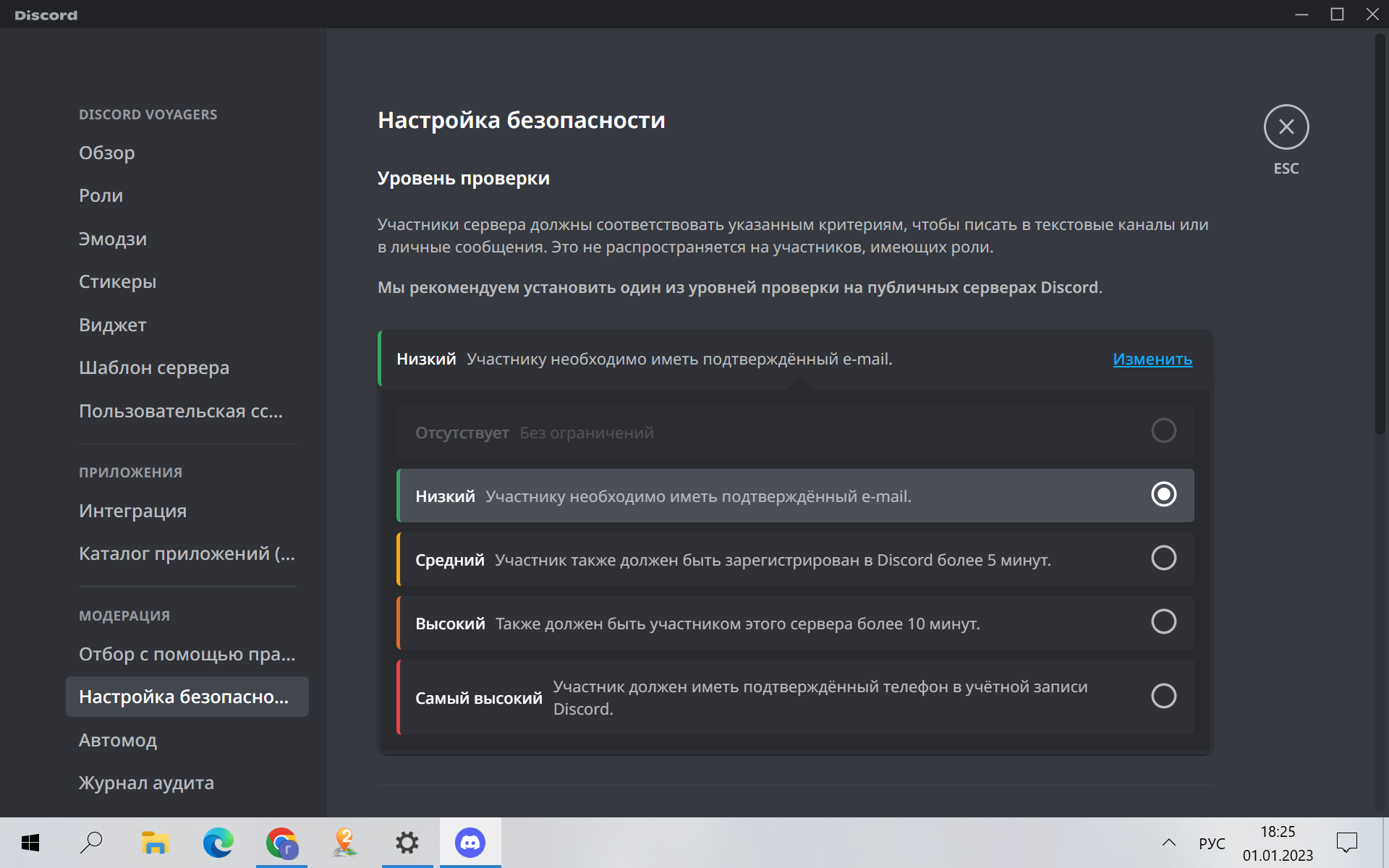
Task: Click the Discord taskbar icon
Action: (470, 843)
